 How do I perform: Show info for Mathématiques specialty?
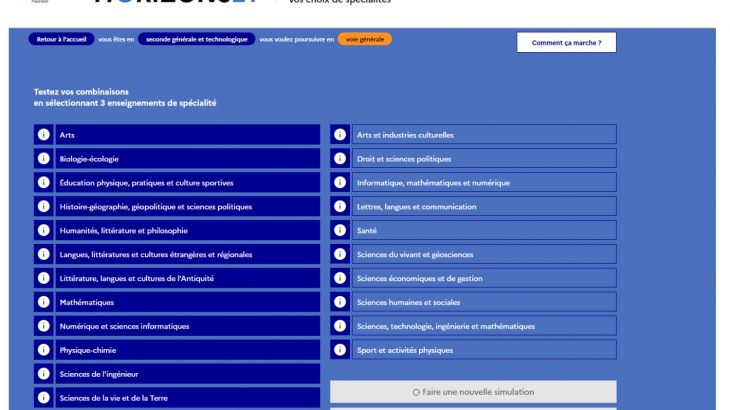click(x=43, y=302)
